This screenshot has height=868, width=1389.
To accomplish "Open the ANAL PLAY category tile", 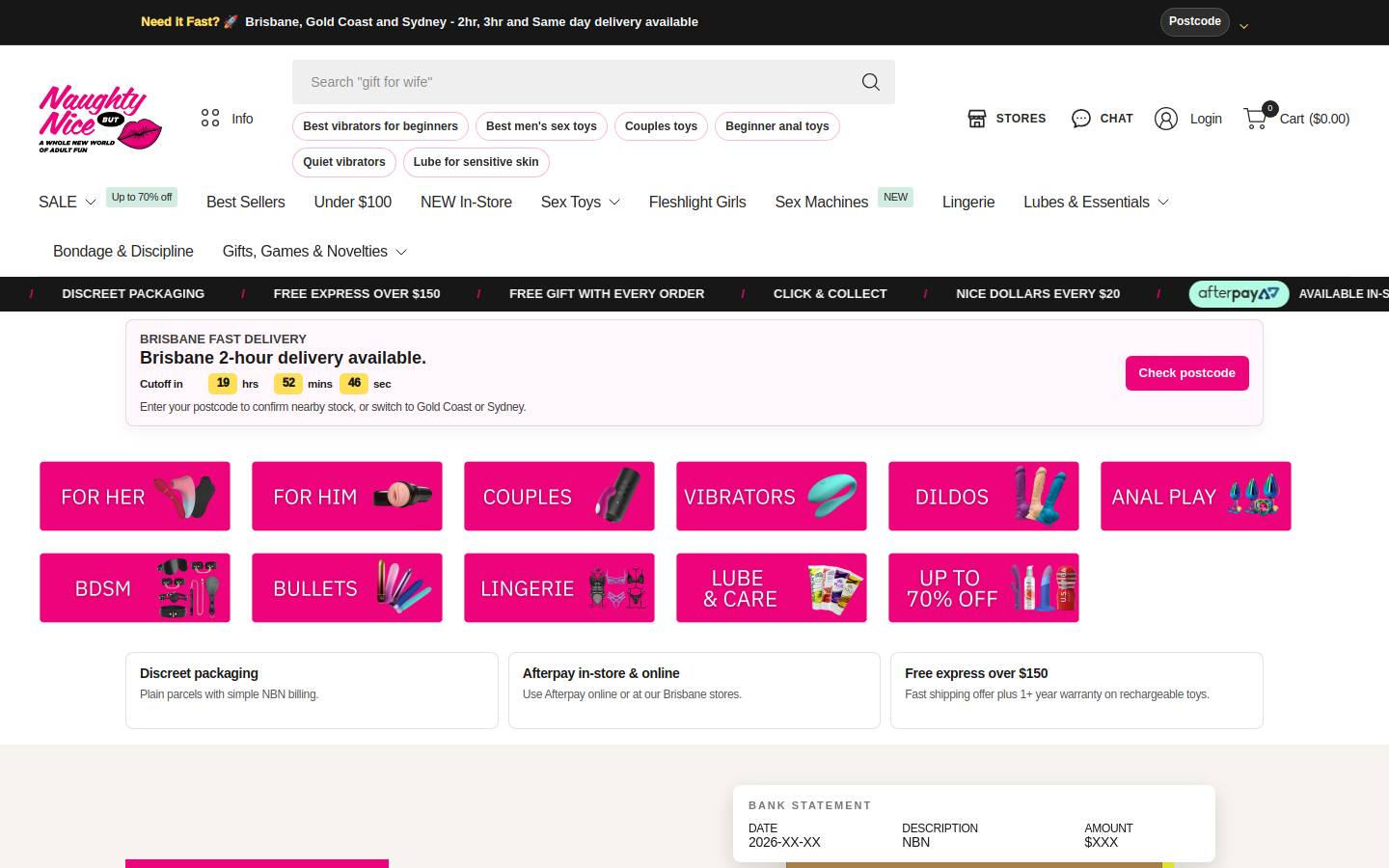I will click(1196, 496).
